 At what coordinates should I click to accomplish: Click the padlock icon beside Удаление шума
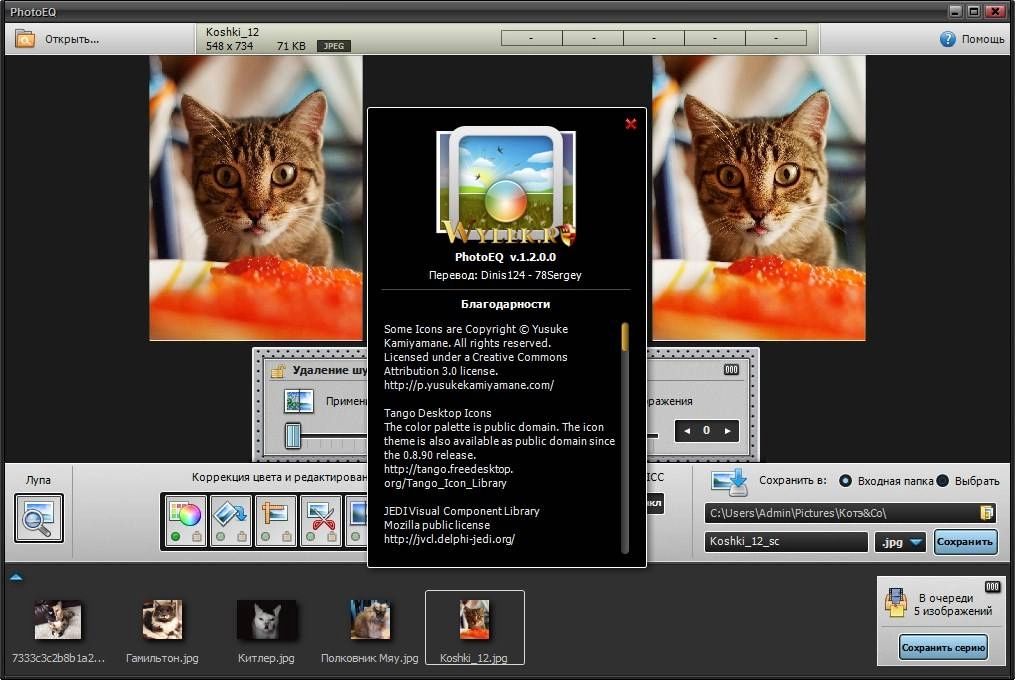pos(278,371)
